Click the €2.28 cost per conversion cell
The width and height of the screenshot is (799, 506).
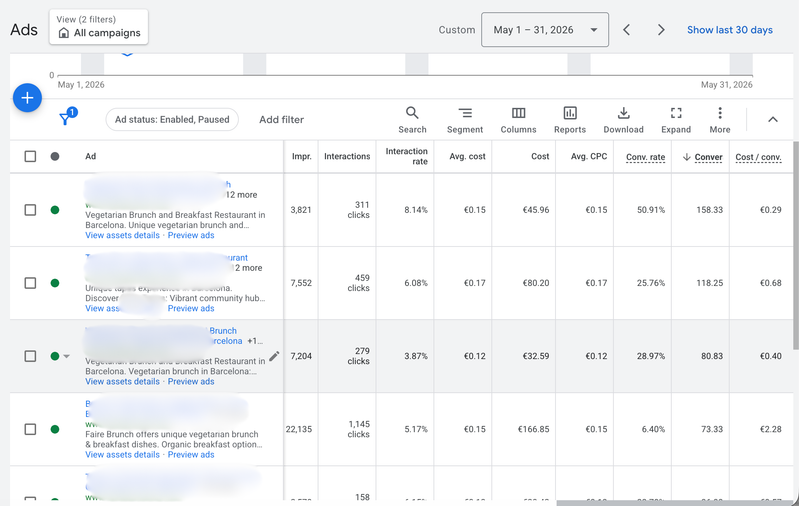(x=770, y=429)
